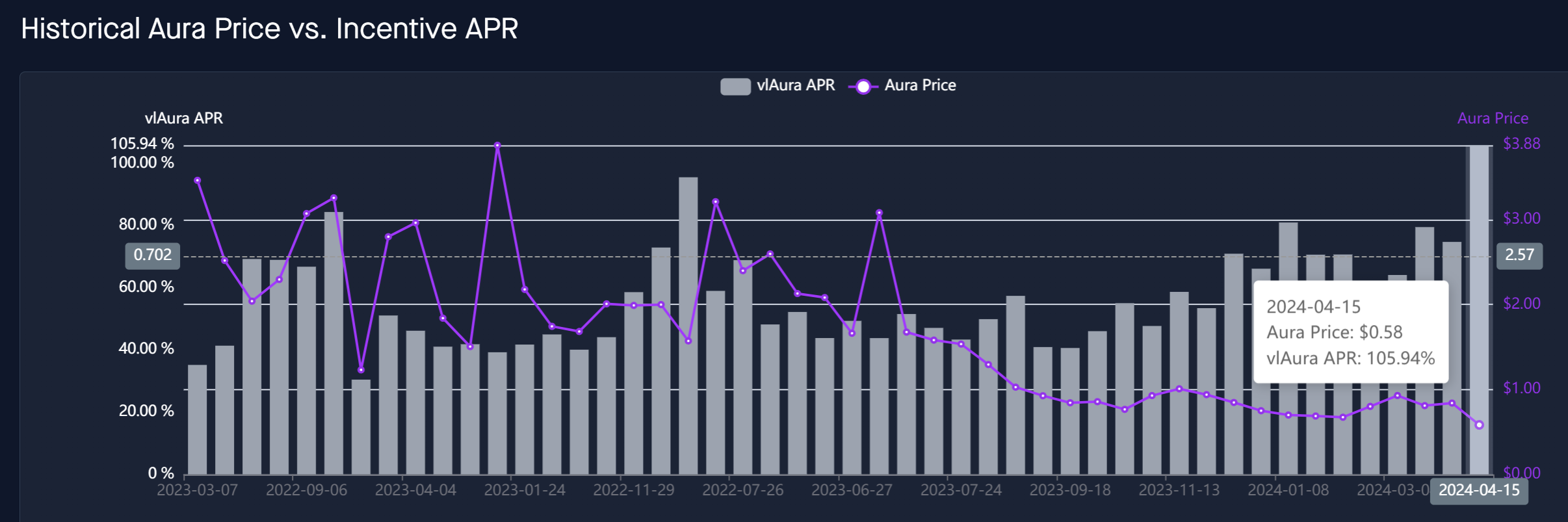Toggle the vlAura APR legend swatch

(735, 86)
